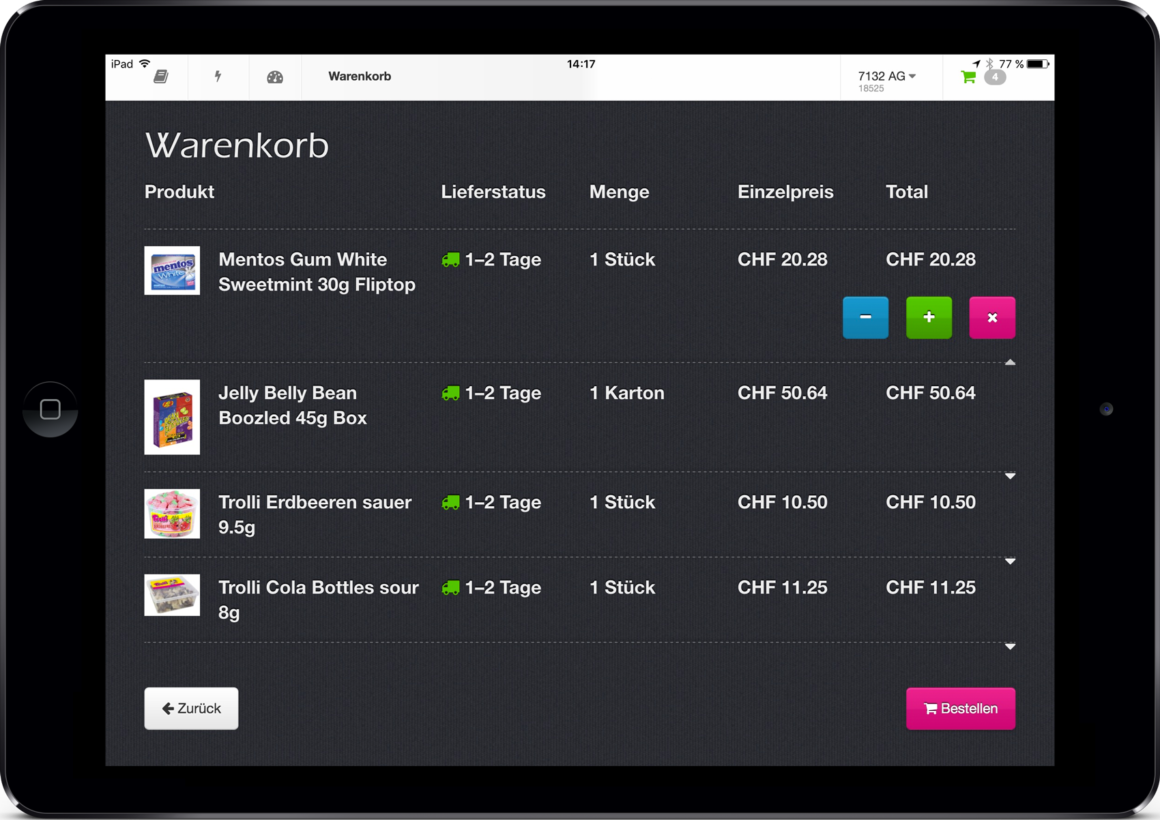Select the 'Trolli Cola Bottles sour 8g' name
This screenshot has height=820, width=1160.
(x=318, y=600)
